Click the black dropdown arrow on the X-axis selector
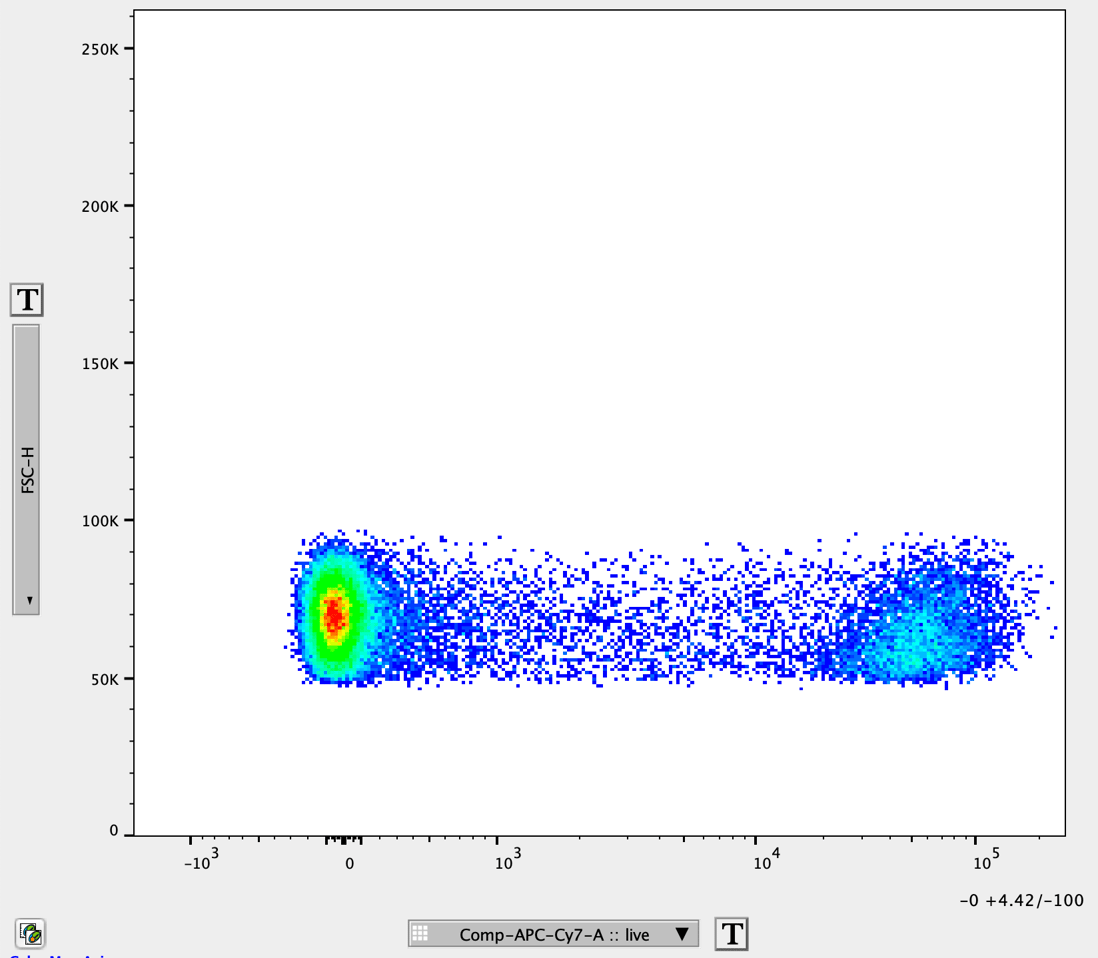Image resolution: width=1098 pixels, height=958 pixels. [684, 934]
